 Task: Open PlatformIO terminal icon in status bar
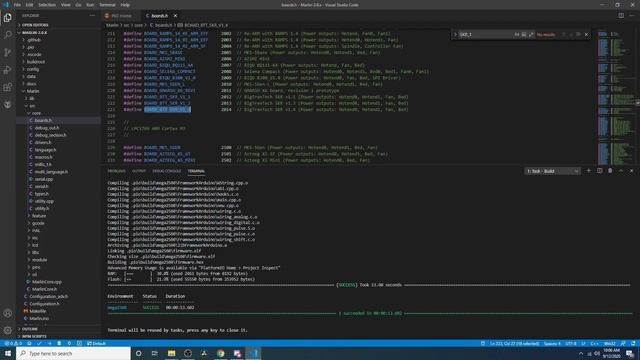[79, 343]
